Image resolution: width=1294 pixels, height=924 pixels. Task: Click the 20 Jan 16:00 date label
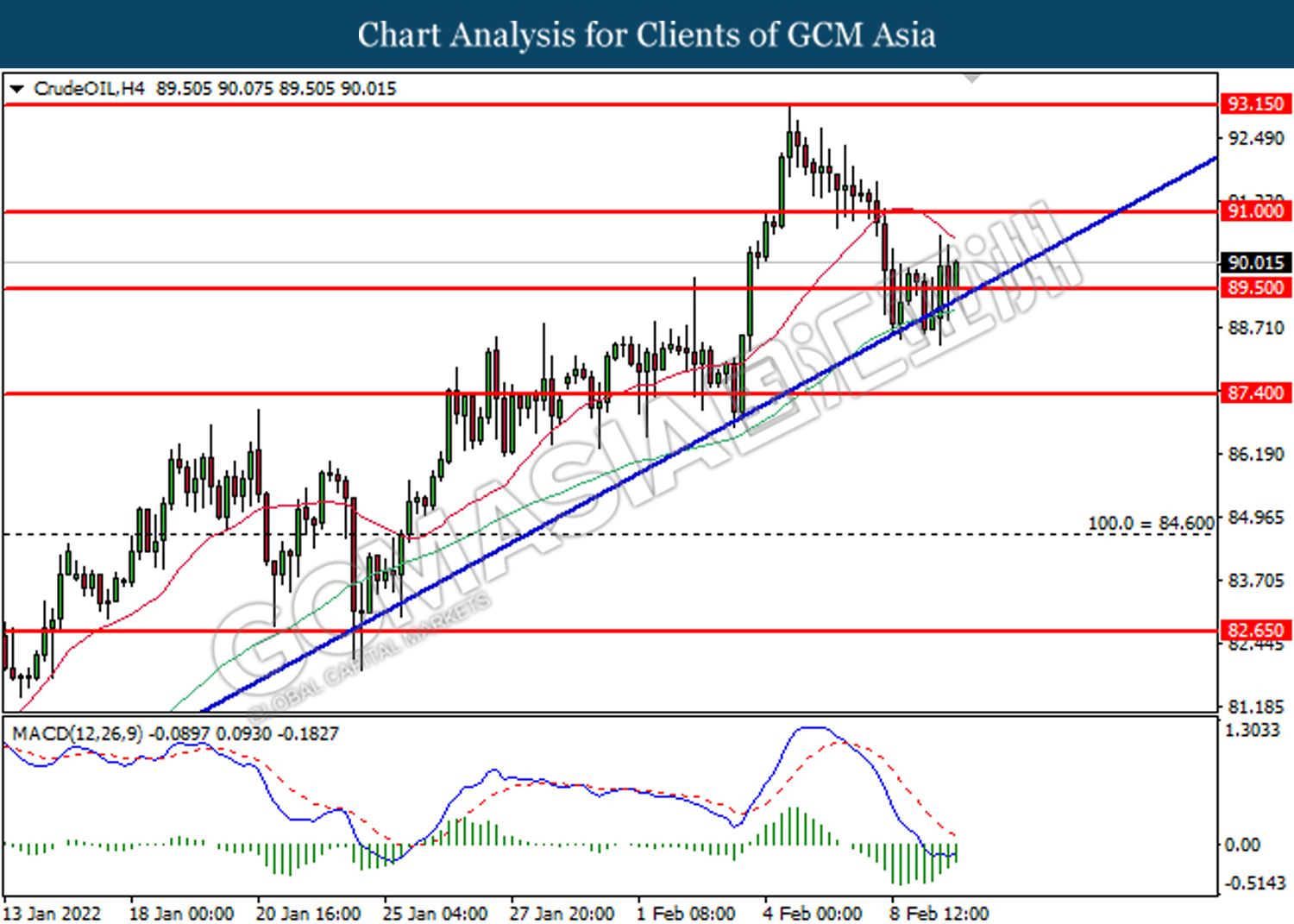coord(308,913)
